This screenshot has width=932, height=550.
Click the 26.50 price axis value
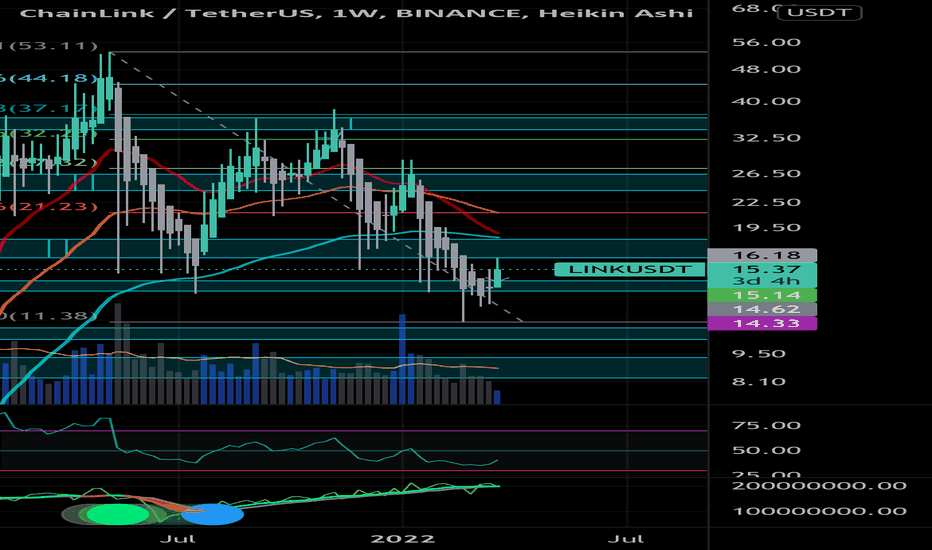click(766, 174)
